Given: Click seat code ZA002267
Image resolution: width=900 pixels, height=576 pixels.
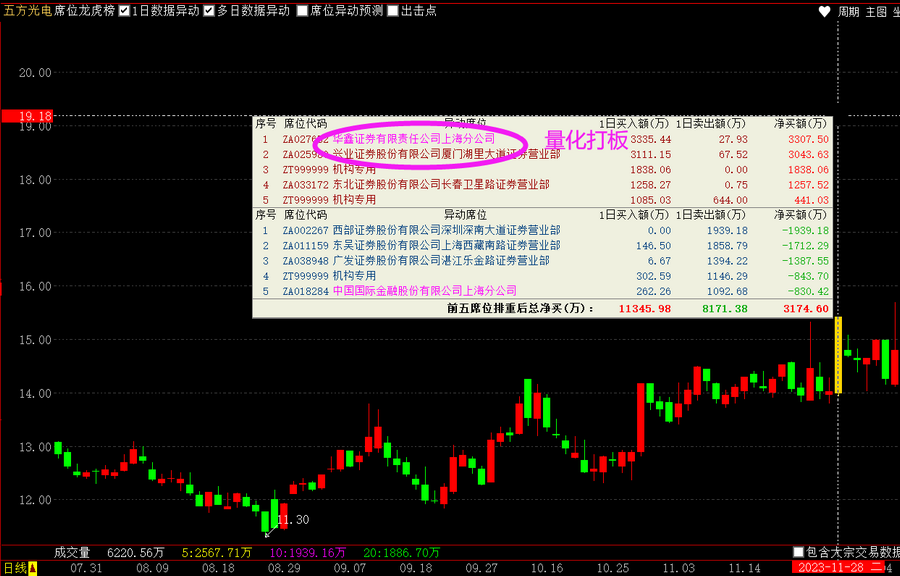Looking at the screenshot, I should pyautogui.click(x=305, y=230).
